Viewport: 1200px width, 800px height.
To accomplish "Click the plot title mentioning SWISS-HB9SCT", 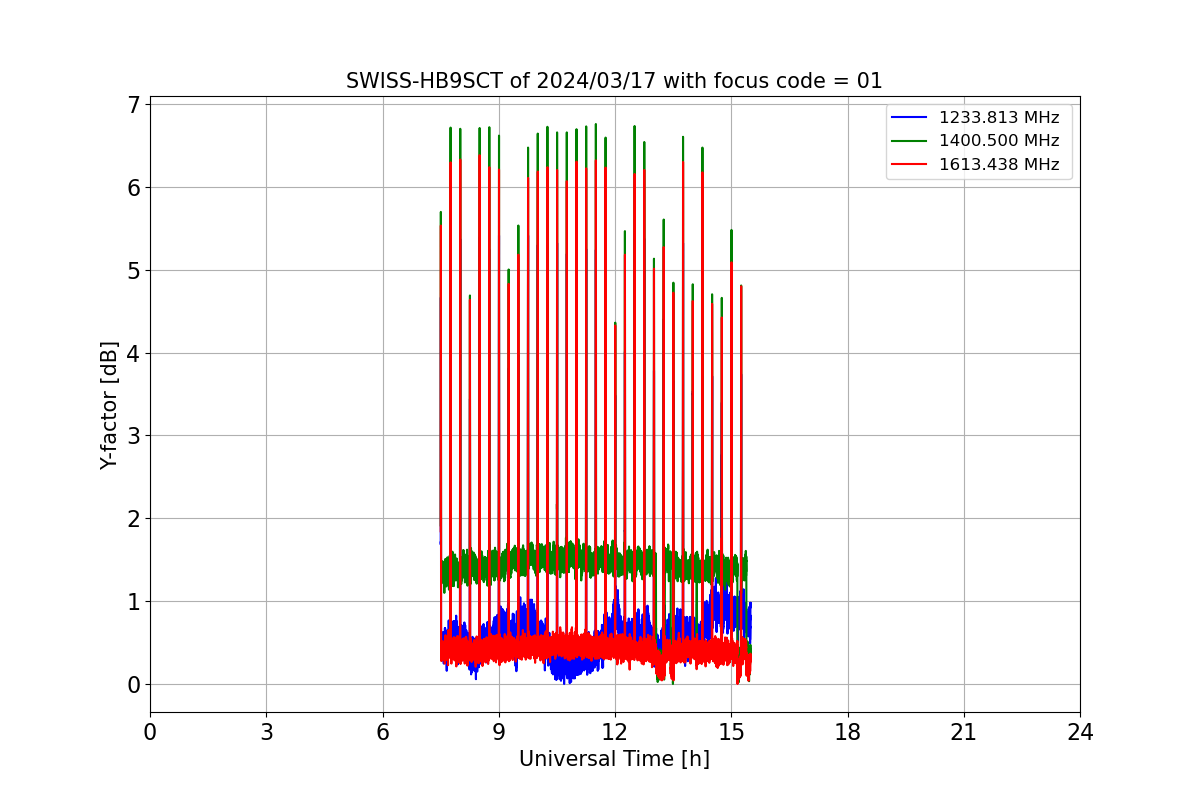I will (614, 81).
